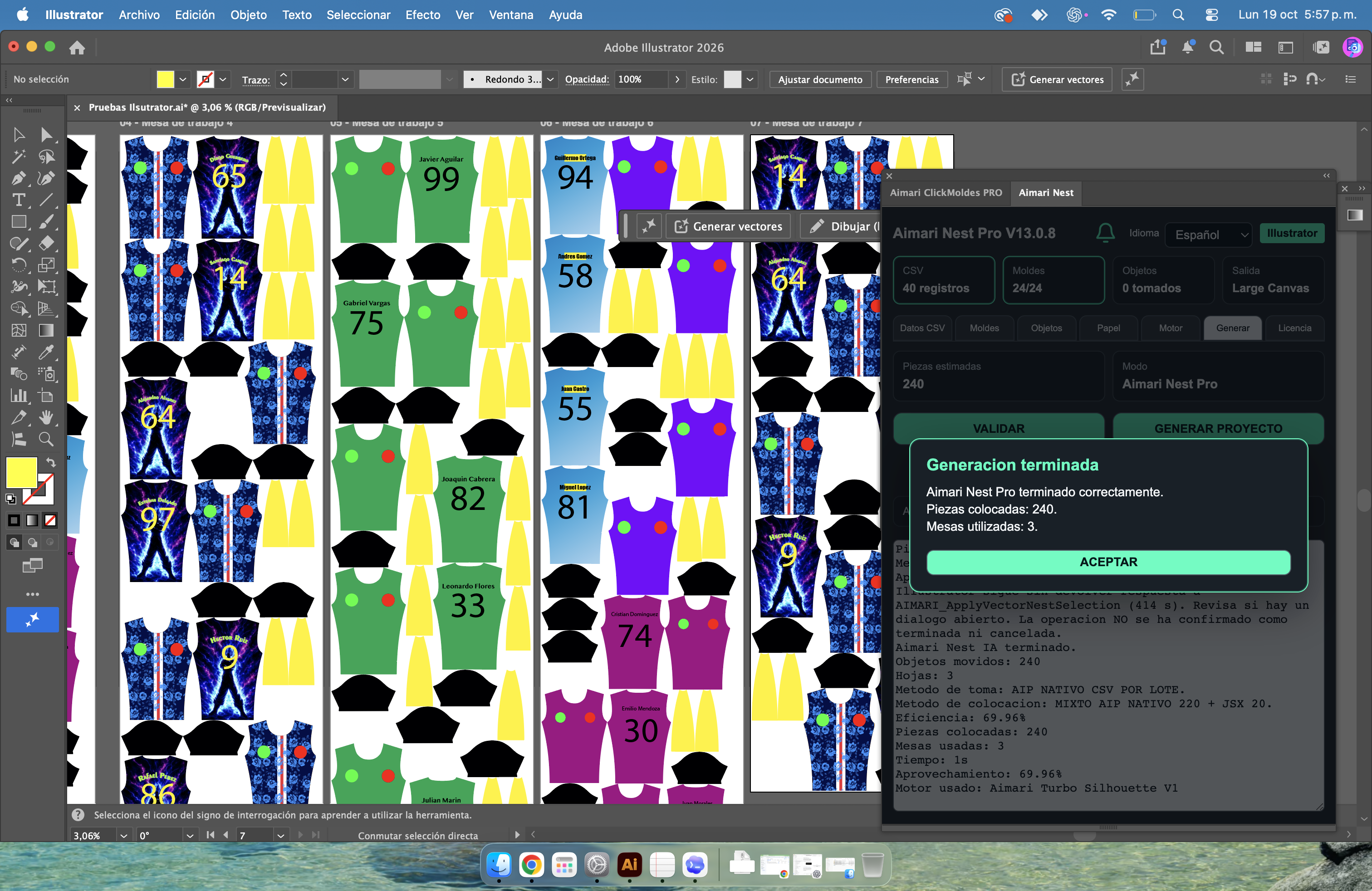Switch to the Datos CSV tab
Screen dimensions: 1372x891
922,328
